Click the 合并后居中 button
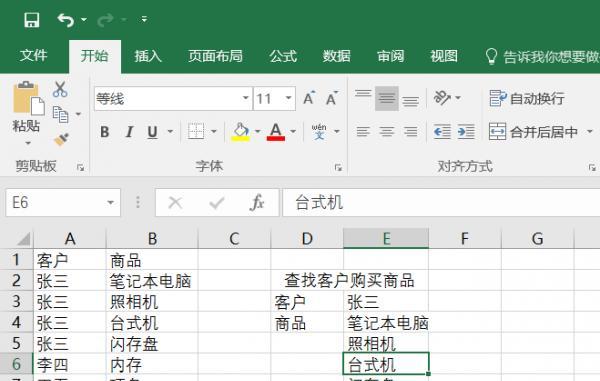The height and width of the screenshot is (381, 600). pyautogui.click(x=533, y=132)
